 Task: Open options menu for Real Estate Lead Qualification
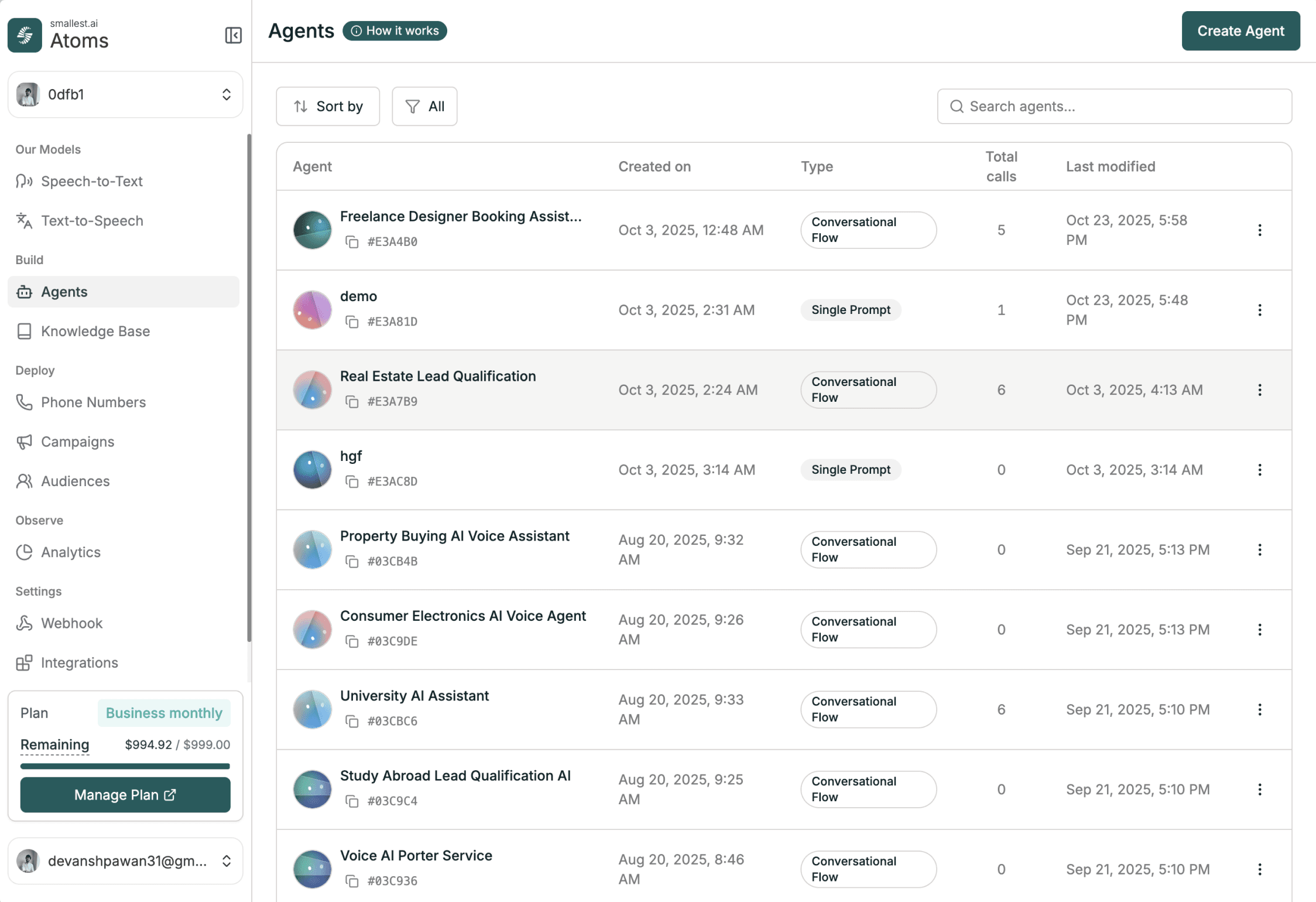tap(1259, 390)
